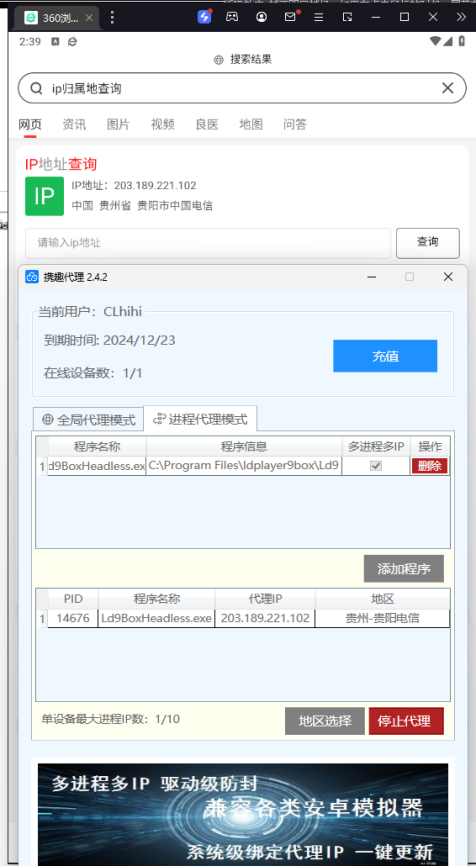Select the C:\Program Files\ldplayer9box path cell
The height and width of the screenshot is (866, 476).
(x=244, y=466)
